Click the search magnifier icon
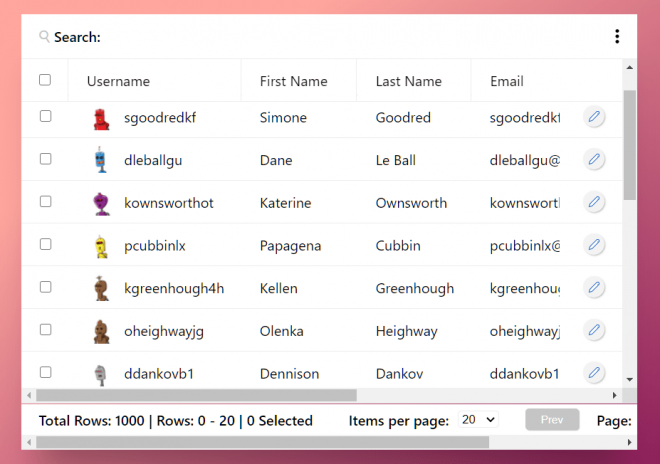This screenshot has height=464, width=660. [x=44, y=37]
